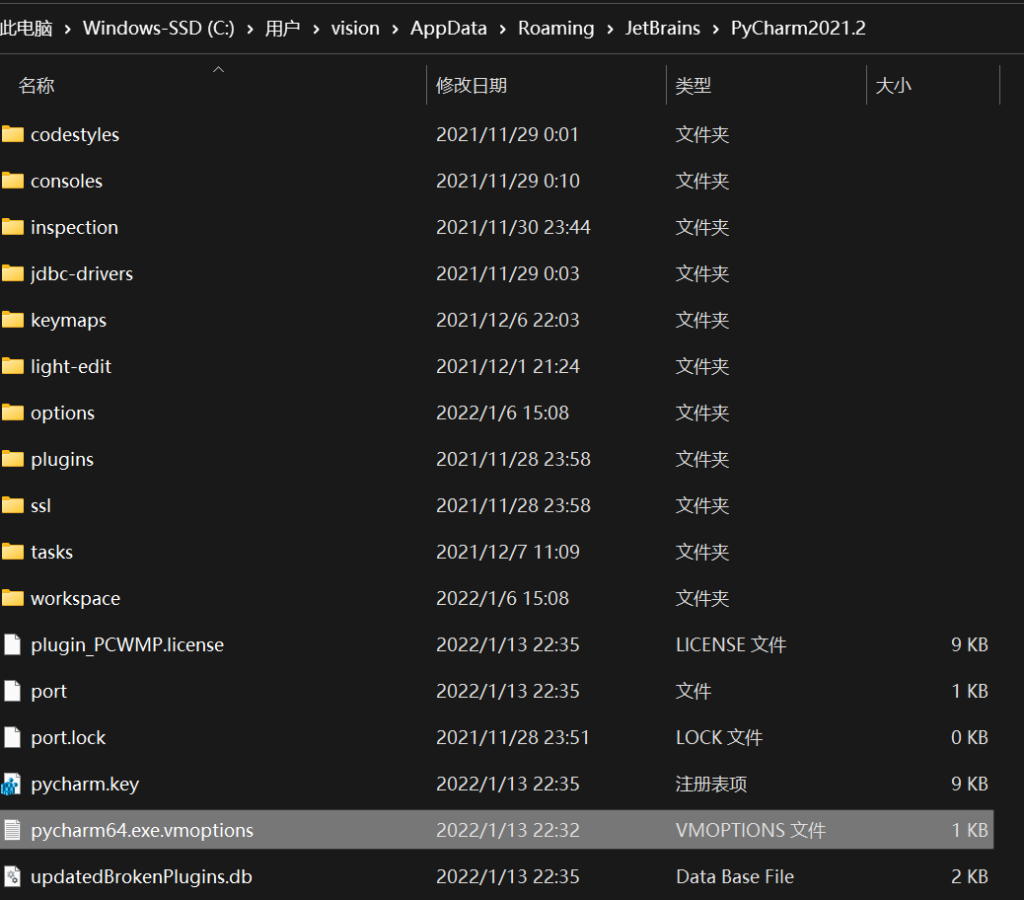Viewport: 1024px width, 900px height.
Task: Expand the chevron after JetBrains breadcrumb
Action: point(716,29)
